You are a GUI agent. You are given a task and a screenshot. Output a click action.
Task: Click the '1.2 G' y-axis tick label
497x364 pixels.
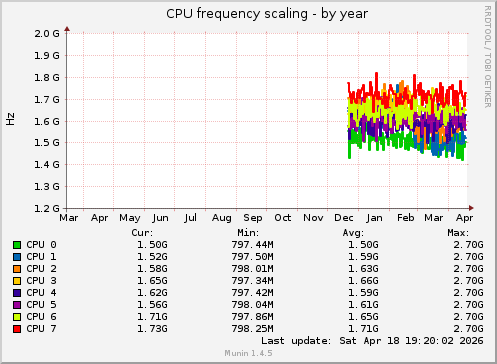coord(47,209)
